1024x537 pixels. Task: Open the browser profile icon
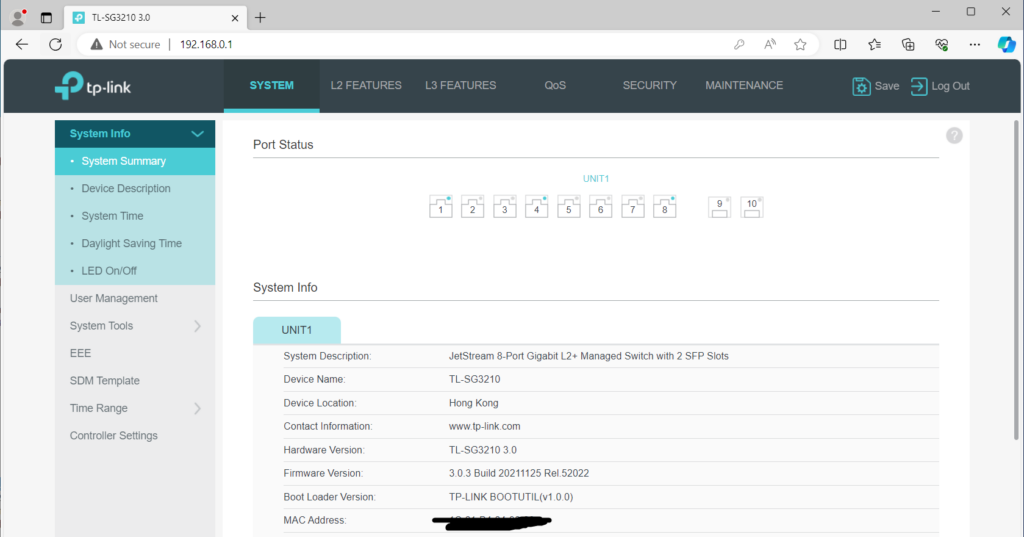(x=18, y=18)
